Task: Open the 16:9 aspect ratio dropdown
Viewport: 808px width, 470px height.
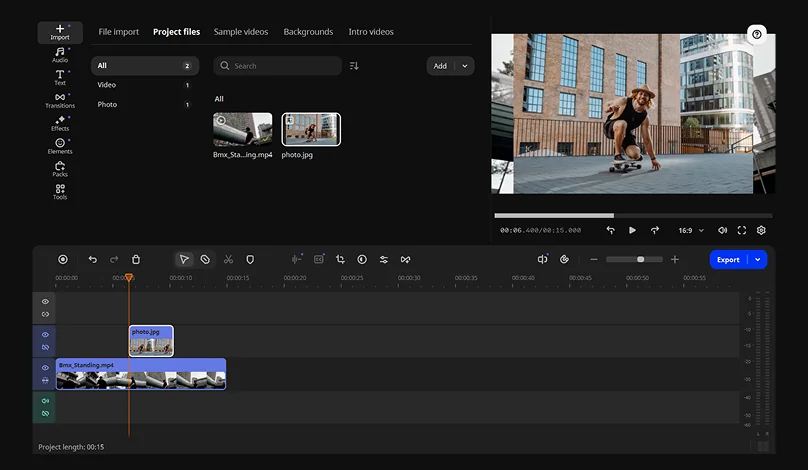Action: [692, 230]
